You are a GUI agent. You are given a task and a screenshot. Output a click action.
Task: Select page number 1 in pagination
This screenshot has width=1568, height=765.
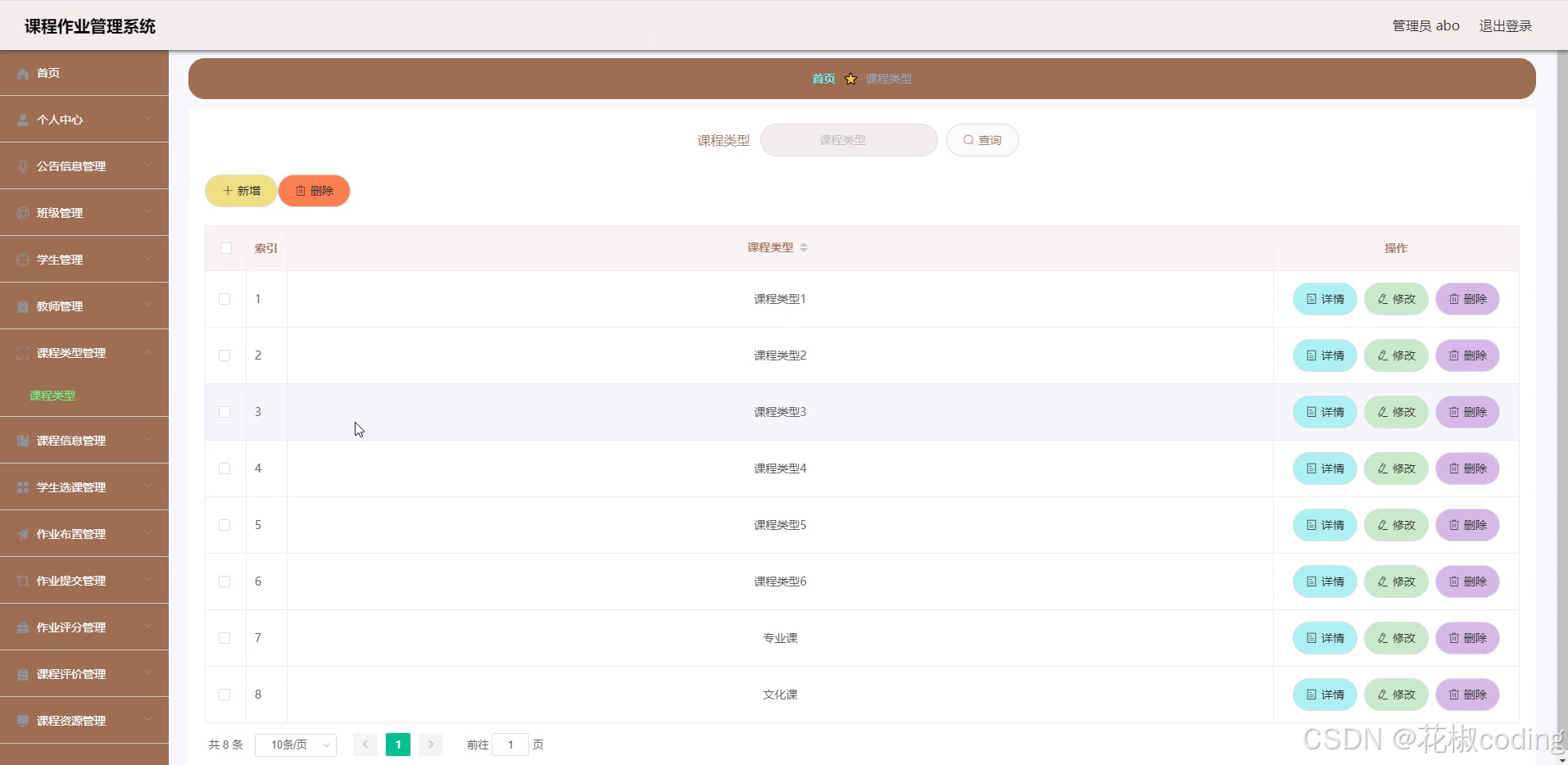pos(398,745)
